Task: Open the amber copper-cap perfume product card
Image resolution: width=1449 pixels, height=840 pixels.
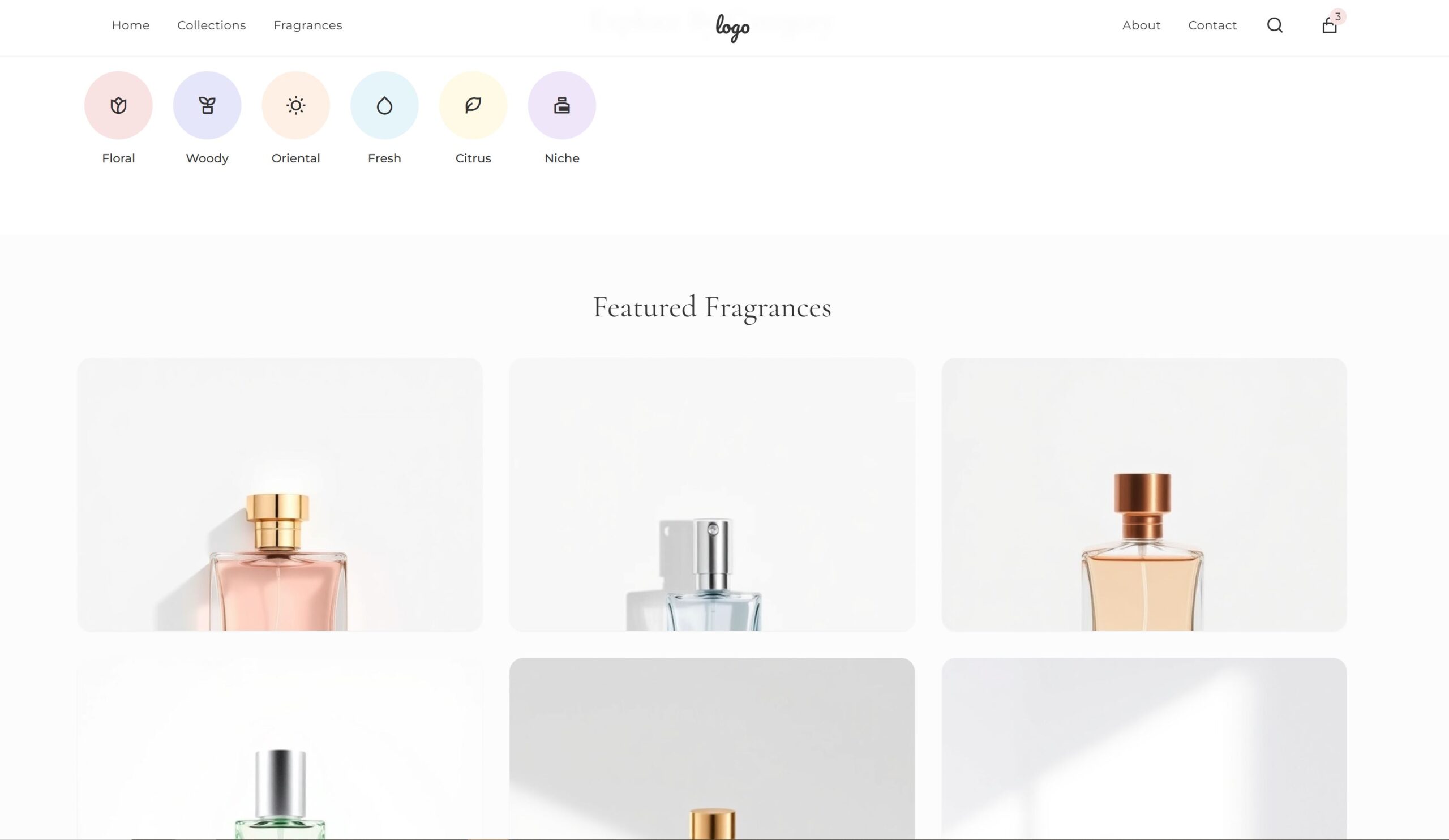Action: (1144, 495)
